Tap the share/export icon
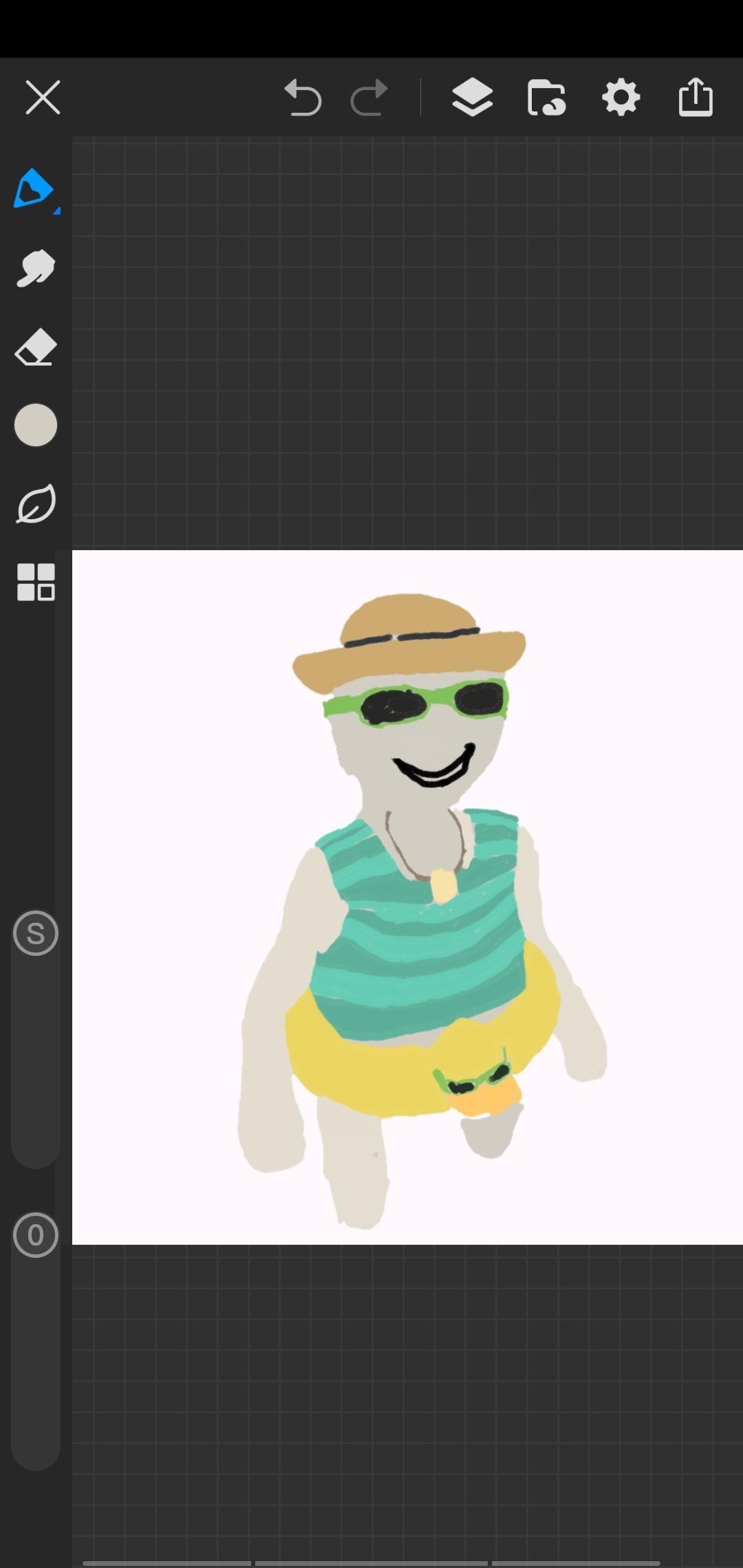Image resolution: width=743 pixels, height=1568 pixels. [x=696, y=96]
